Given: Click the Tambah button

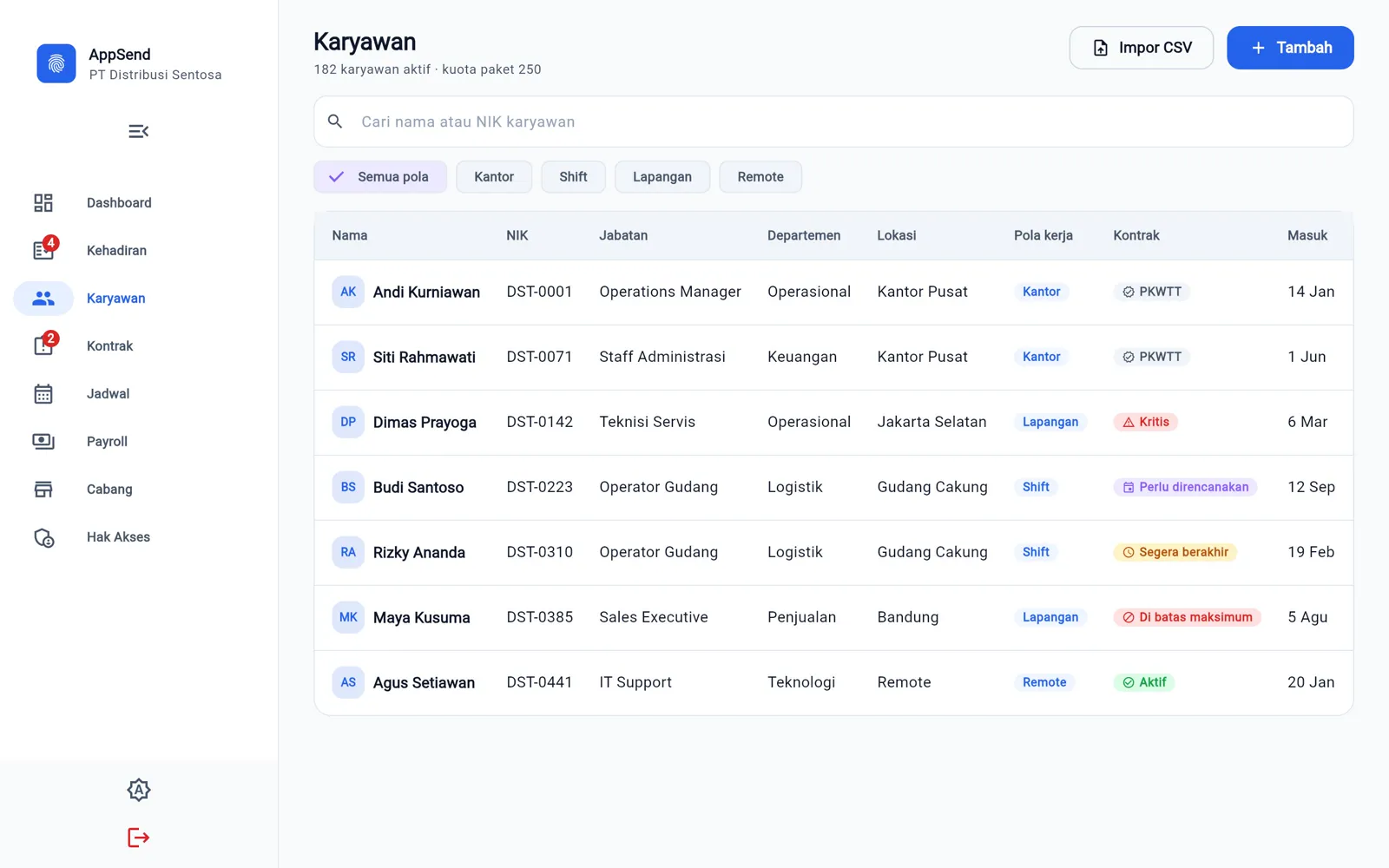Looking at the screenshot, I should [x=1290, y=48].
